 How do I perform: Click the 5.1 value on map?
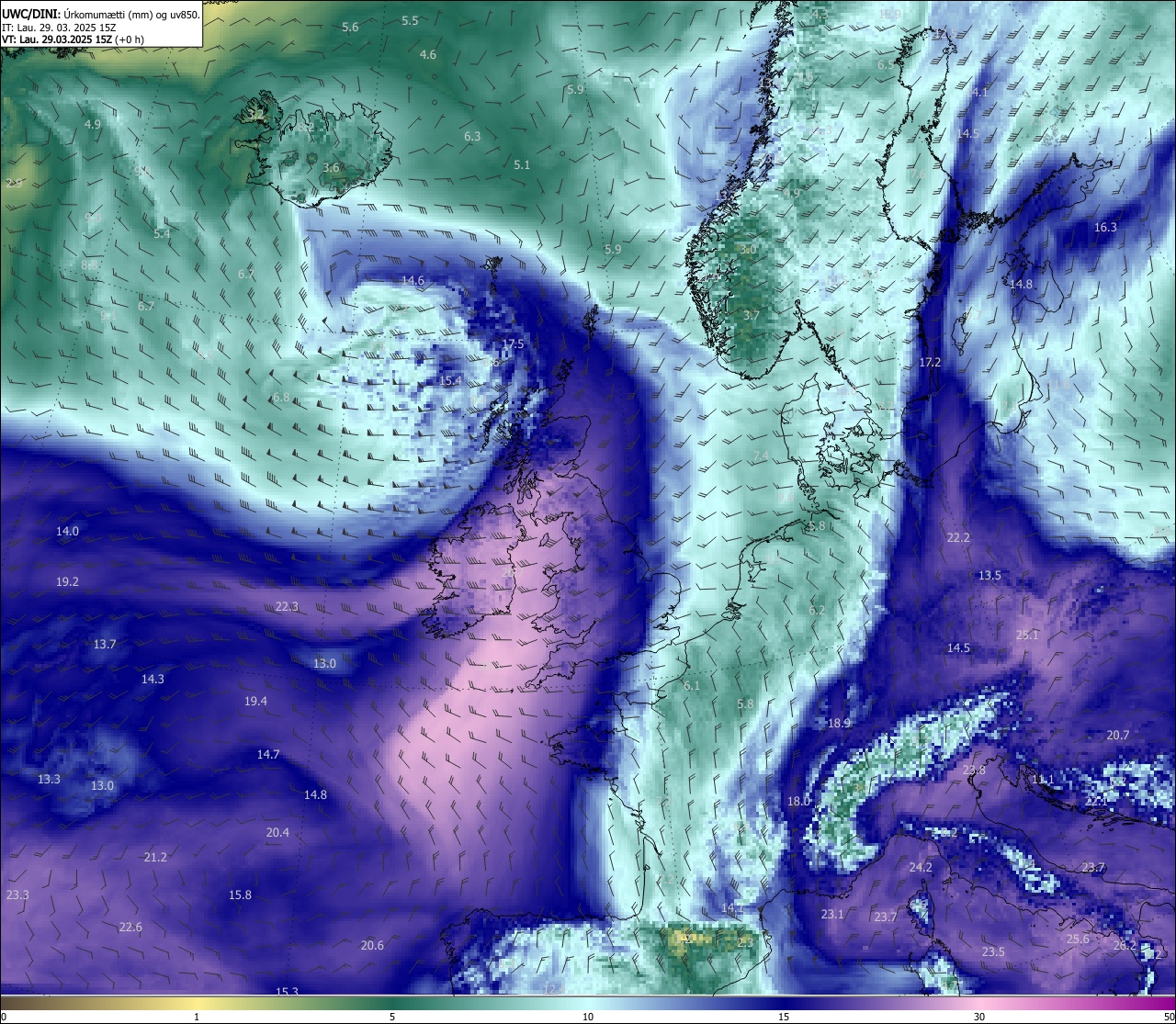522,165
